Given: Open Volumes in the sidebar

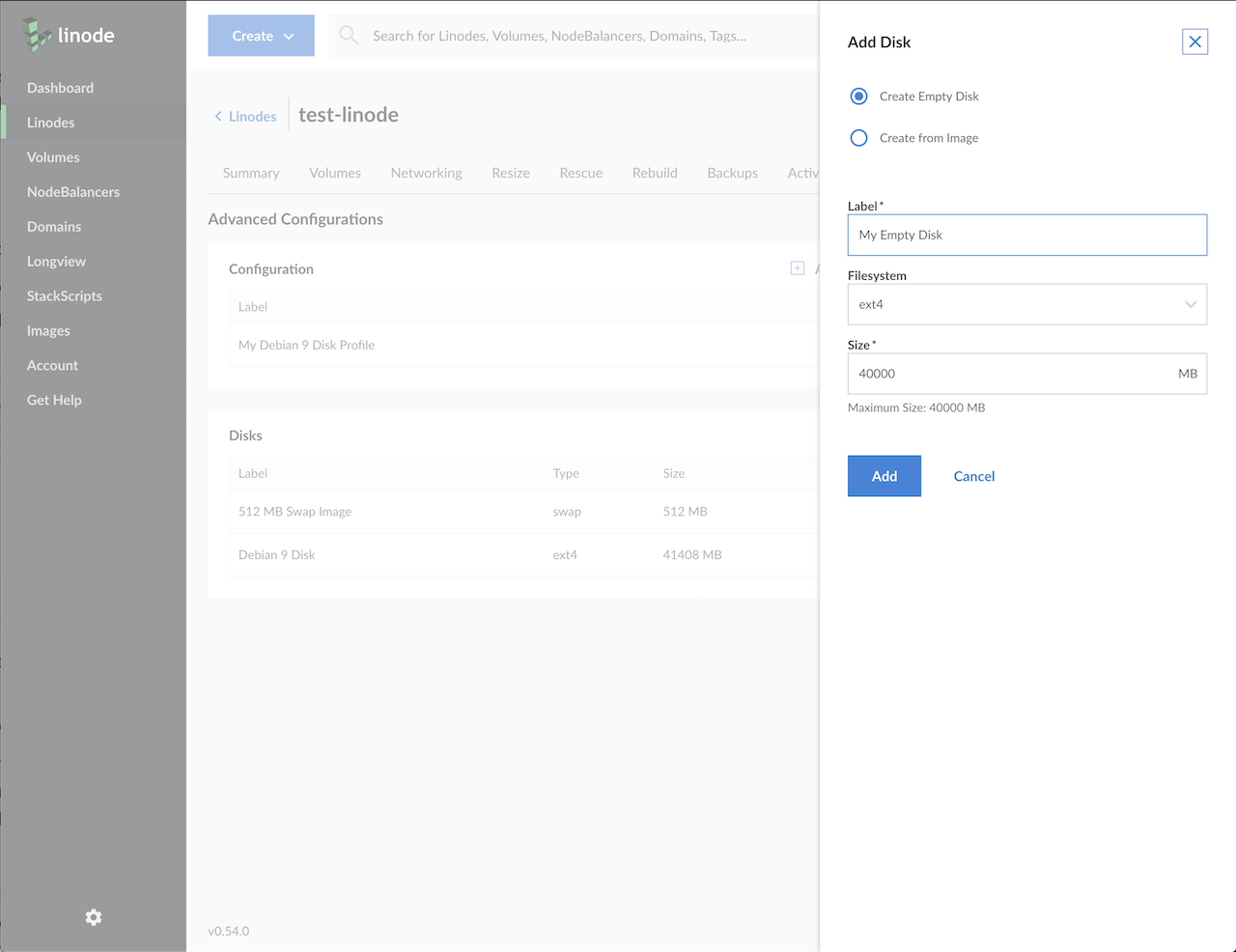Looking at the screenshot, I should tap(53, 157).
